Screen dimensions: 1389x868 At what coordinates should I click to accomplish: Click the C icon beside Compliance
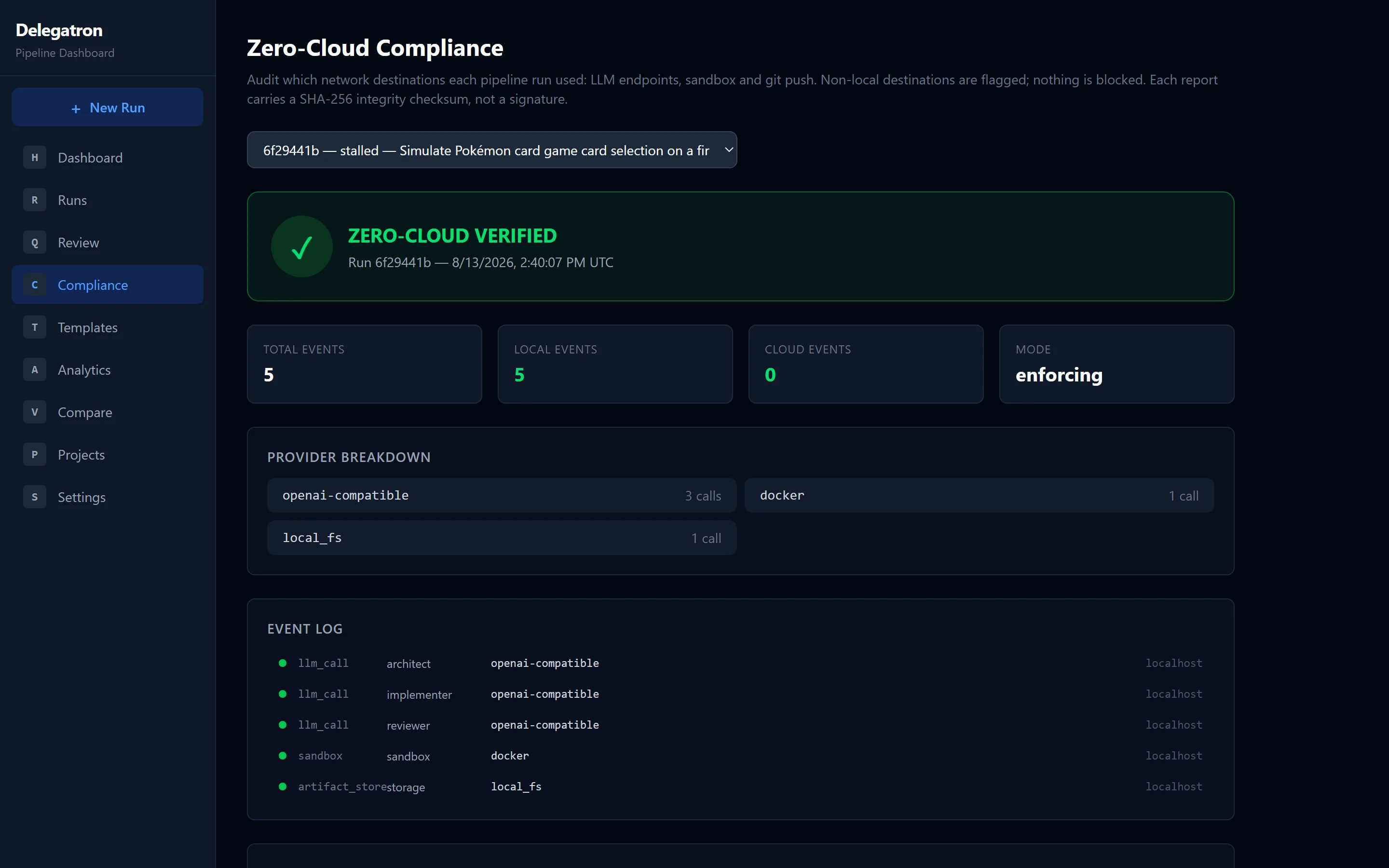(x=34, y=285)
